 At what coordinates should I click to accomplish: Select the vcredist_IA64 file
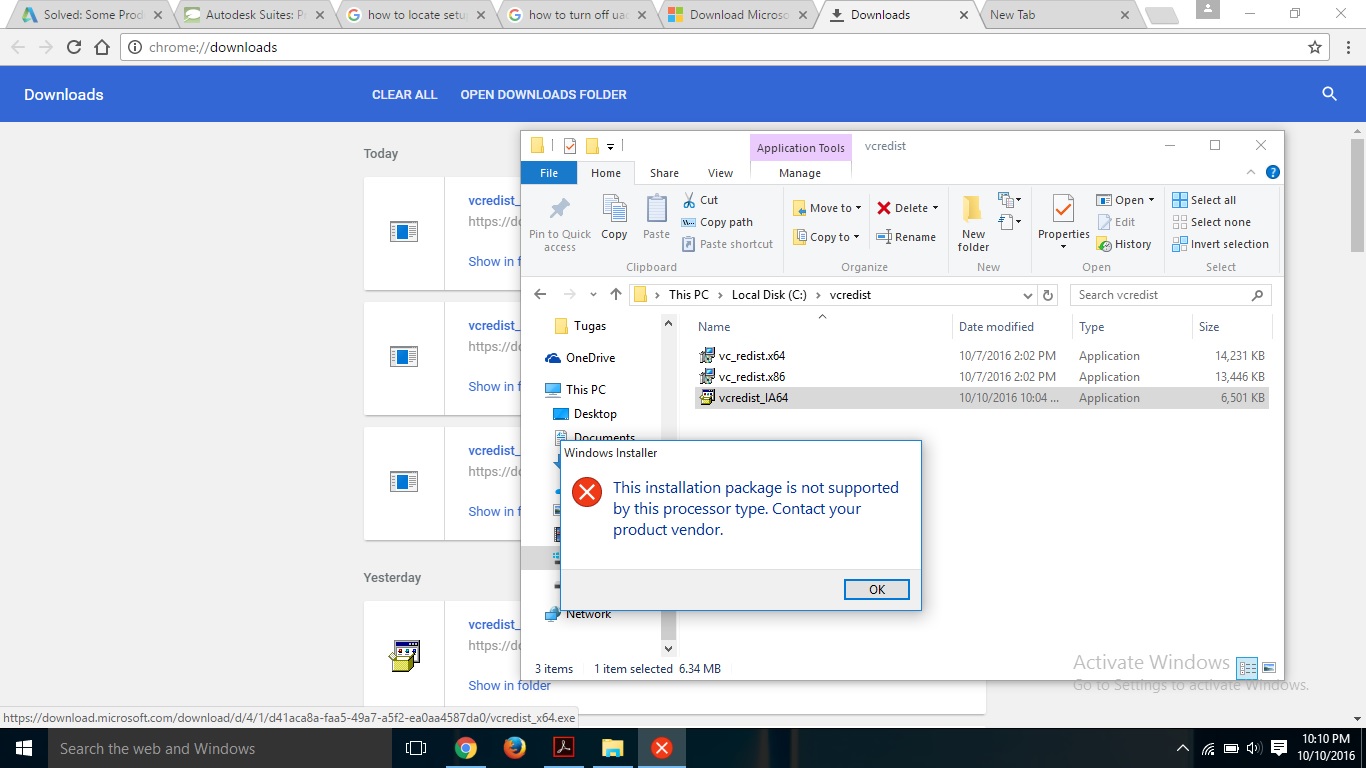click(x=983, y=398)
